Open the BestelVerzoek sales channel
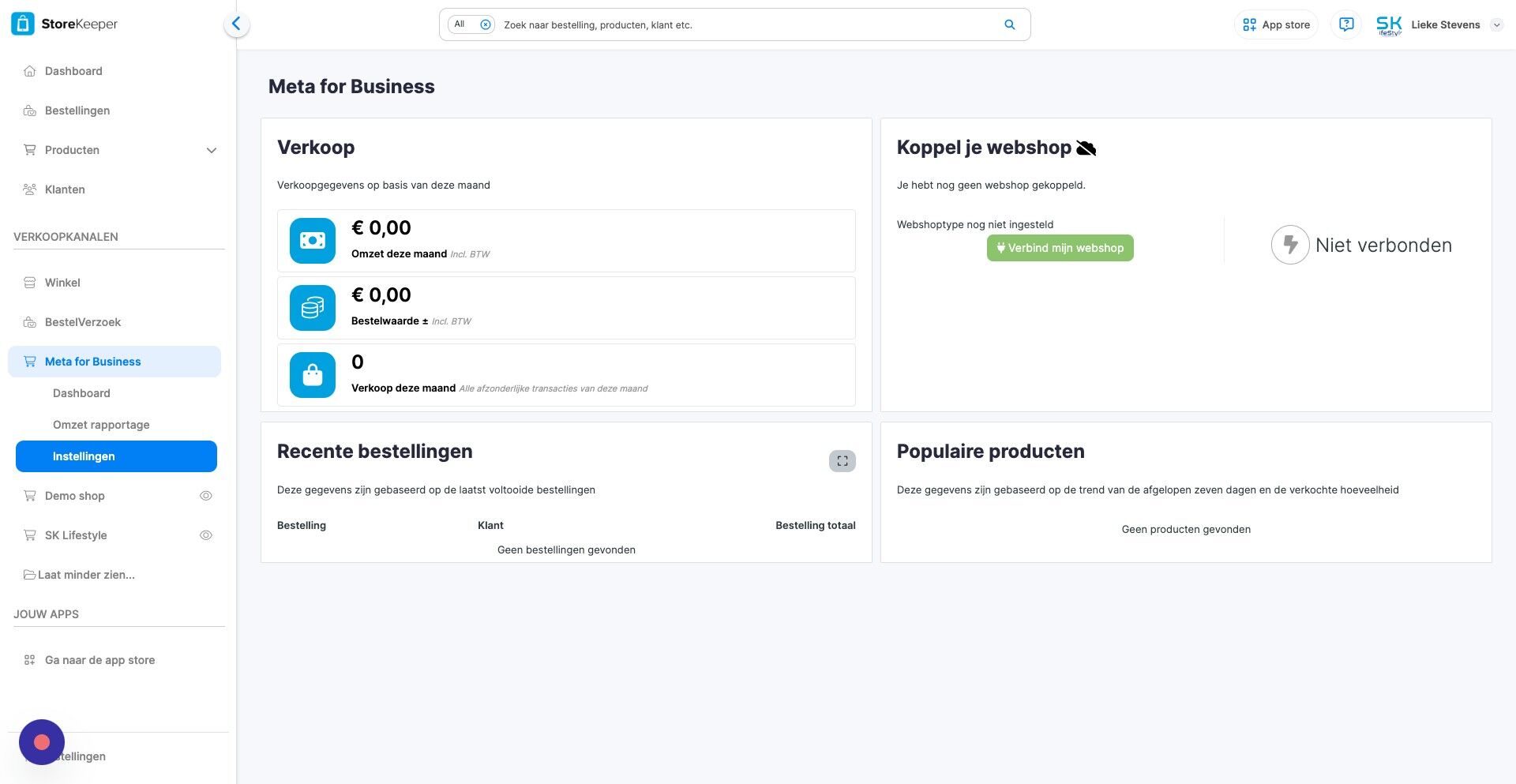Screen dimensions: 1516x784 click(83, 322)
